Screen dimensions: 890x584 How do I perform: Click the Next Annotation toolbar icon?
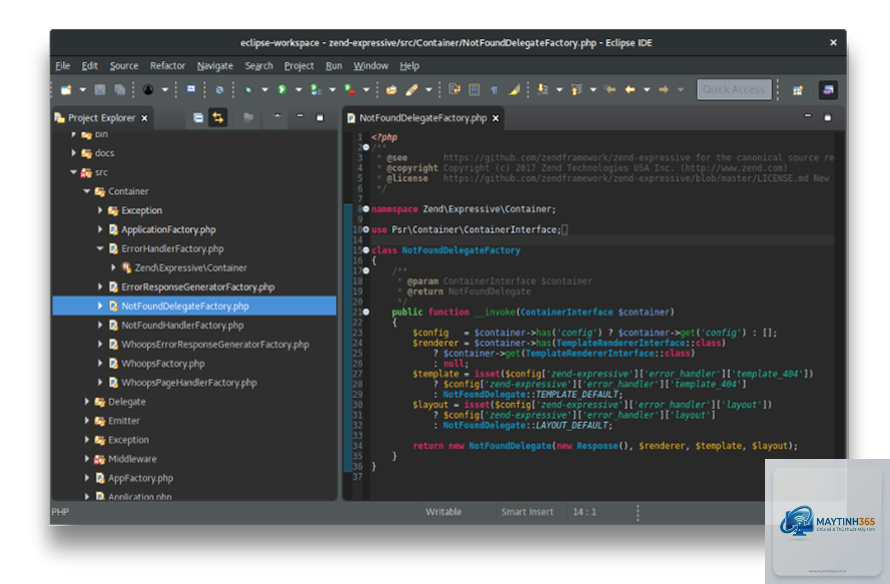point(543,90)
